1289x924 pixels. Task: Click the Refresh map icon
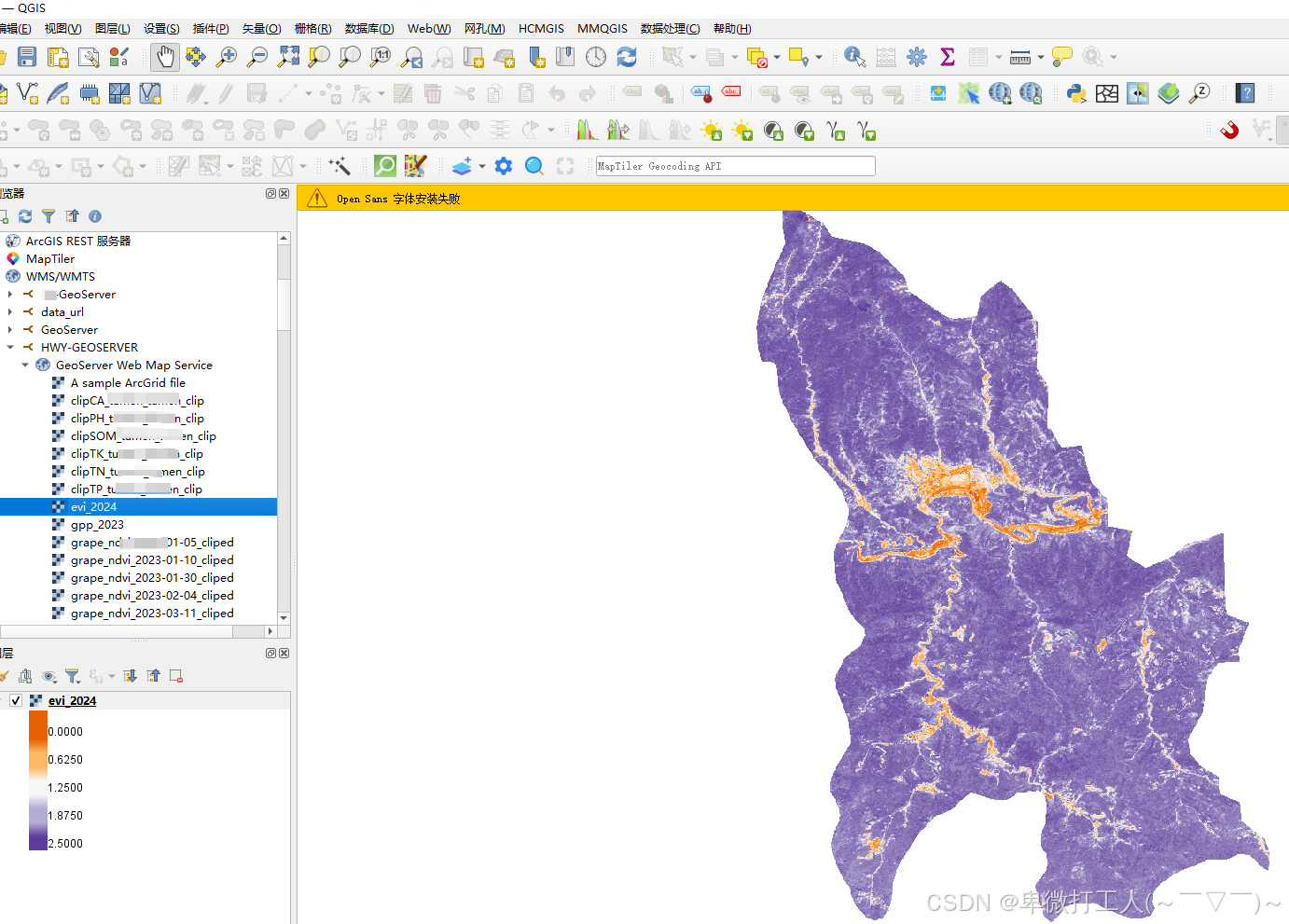pos(627,57)
